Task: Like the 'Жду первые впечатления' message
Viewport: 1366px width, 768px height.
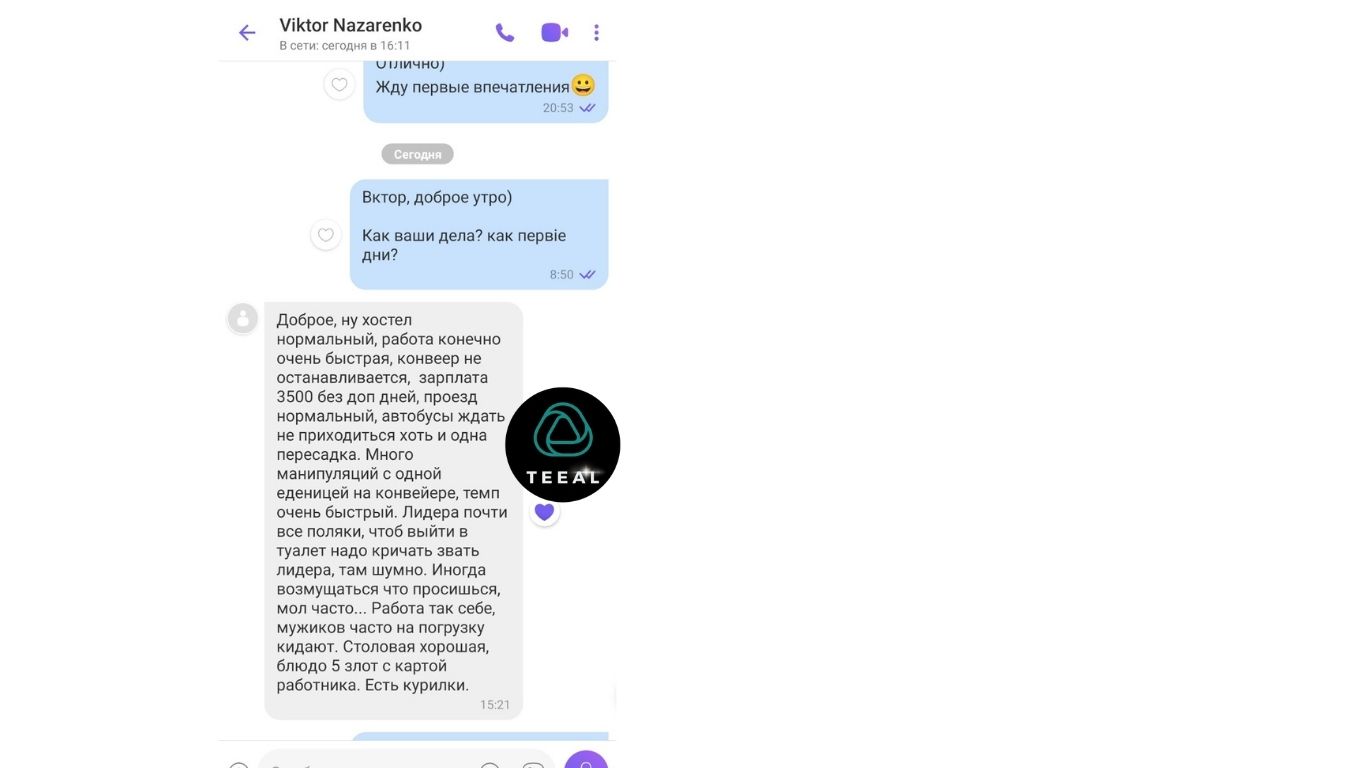Action: 339,85
